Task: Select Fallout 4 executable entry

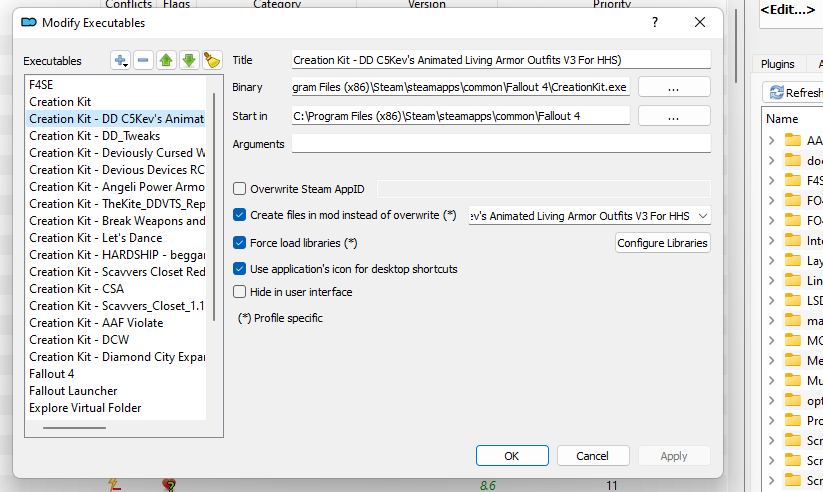Action: tap(115, 374)
